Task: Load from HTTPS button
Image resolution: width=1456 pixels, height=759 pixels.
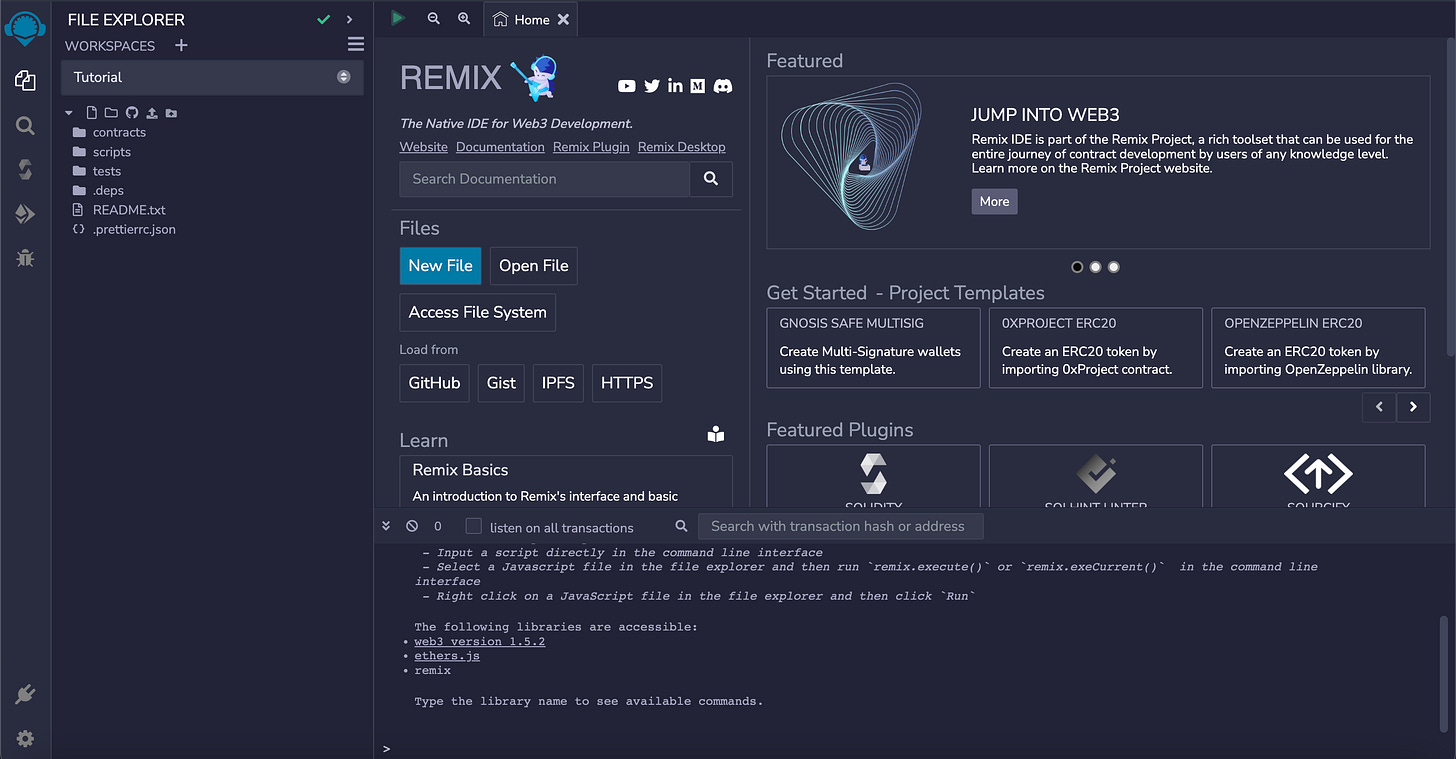Action: (627, 383)
